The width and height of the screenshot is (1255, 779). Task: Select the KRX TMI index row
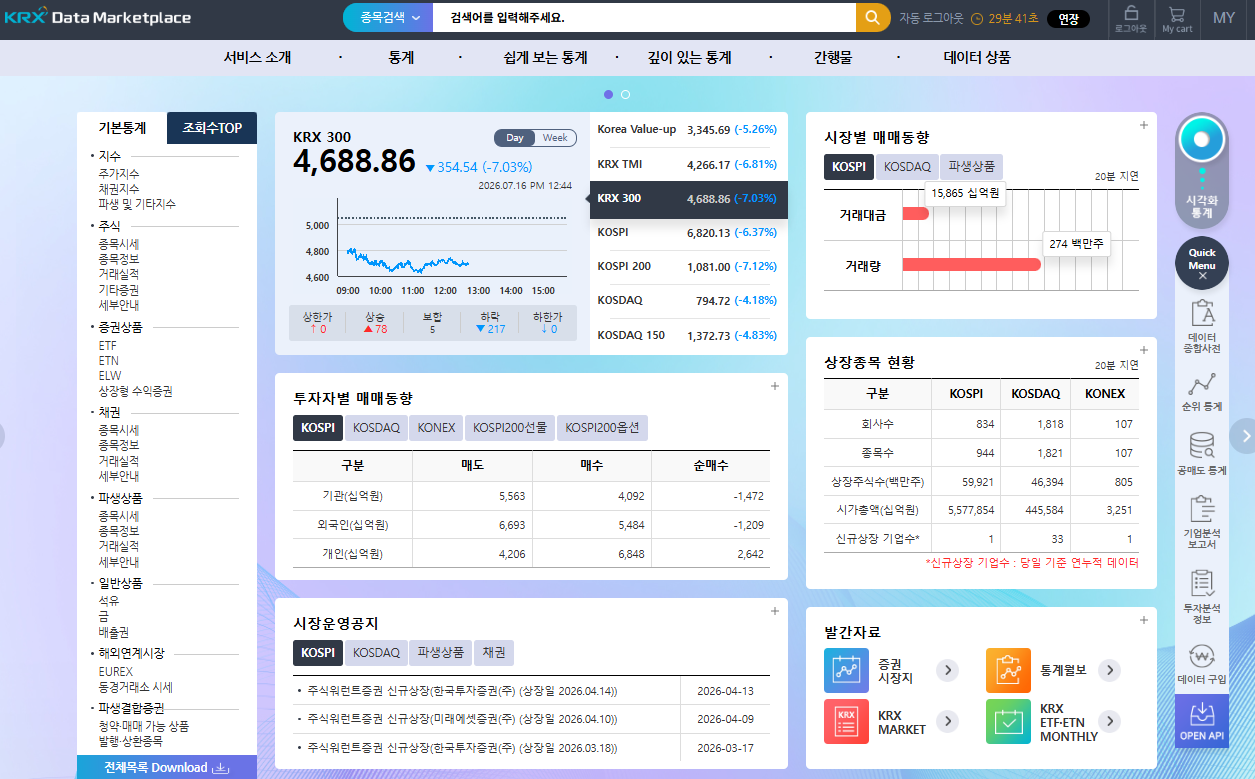pos(688,164)
